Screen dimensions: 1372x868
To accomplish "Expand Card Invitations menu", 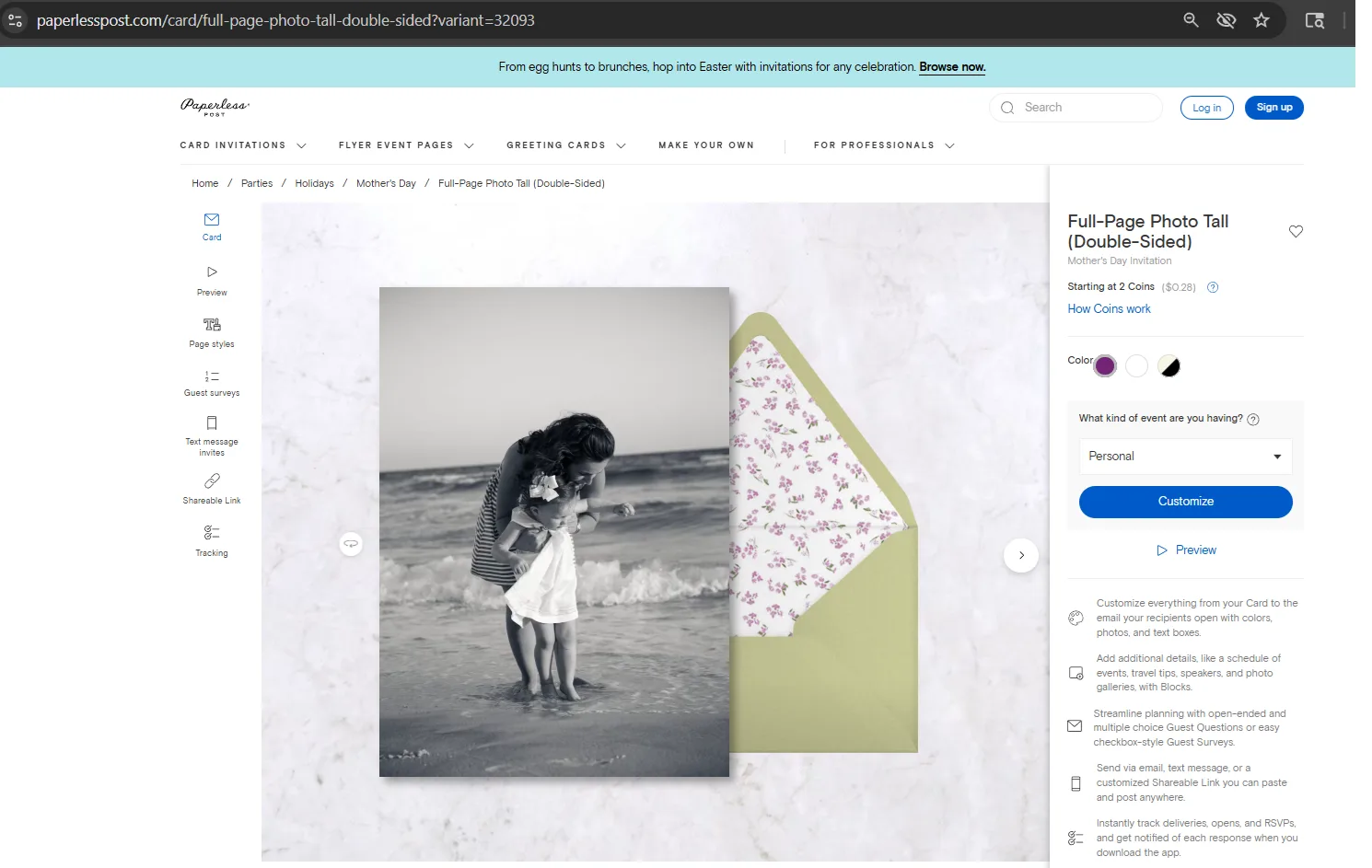I will (243, 145).
